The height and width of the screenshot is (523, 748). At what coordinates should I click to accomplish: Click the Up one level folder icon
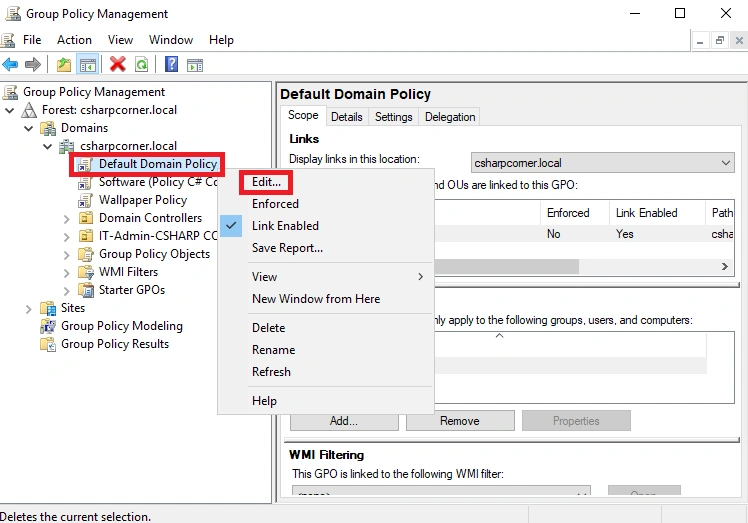pos(63,64)
